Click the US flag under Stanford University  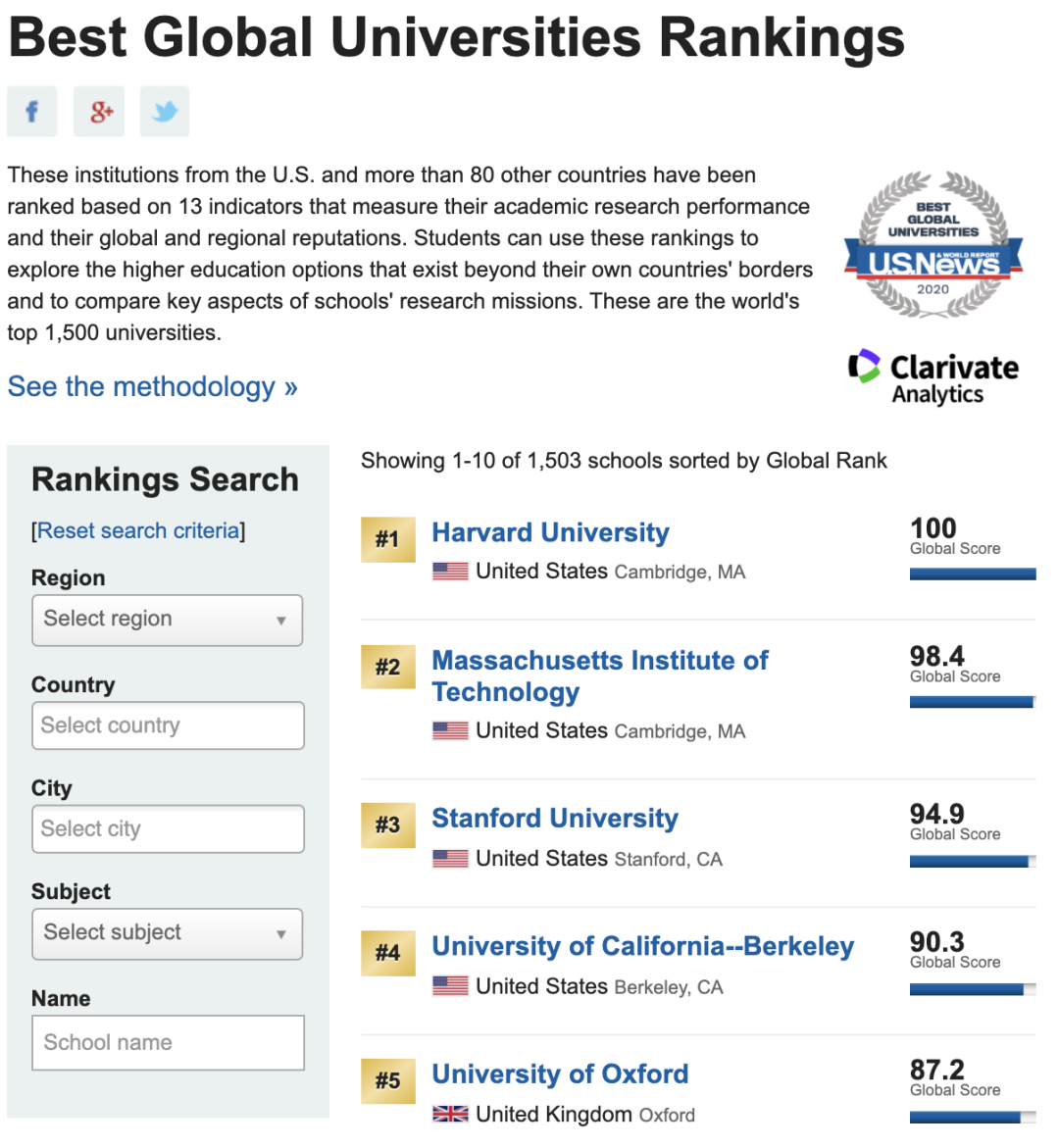coord(450,859)
